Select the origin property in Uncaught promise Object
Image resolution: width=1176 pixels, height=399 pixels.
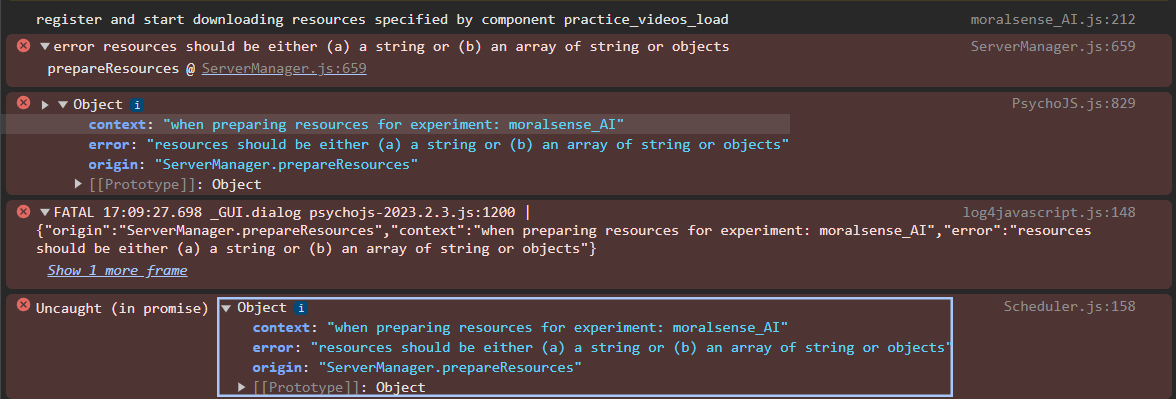tap(417, 368)
